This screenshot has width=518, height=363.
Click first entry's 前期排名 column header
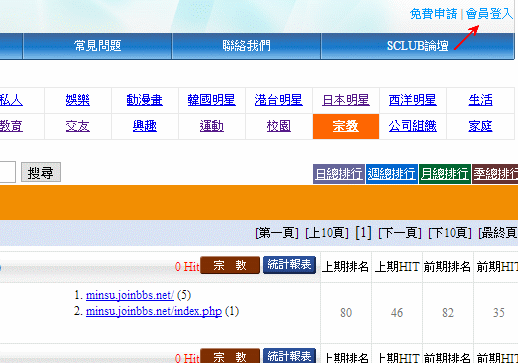coord(447,267)
